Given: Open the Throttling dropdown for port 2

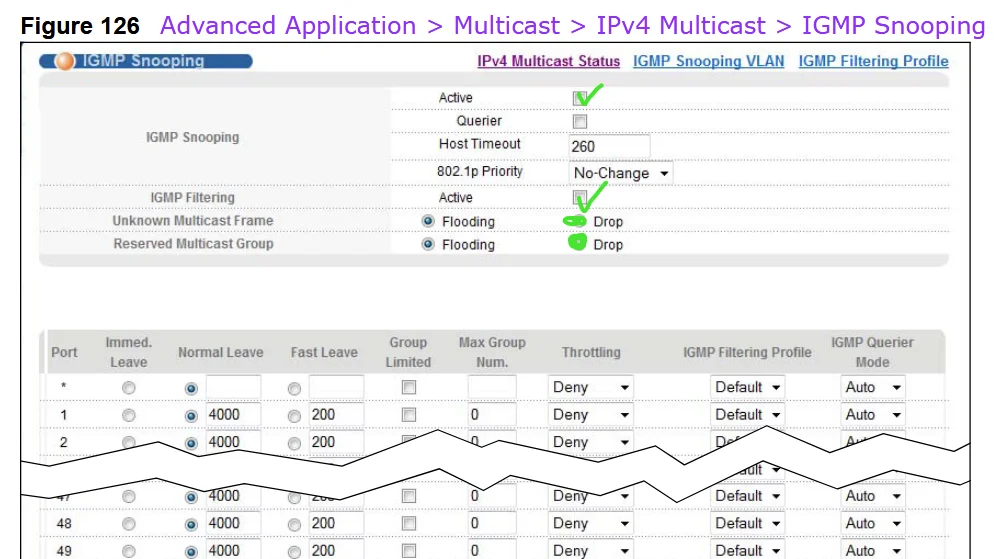Looking at the screenshot, I should coord(591,442).
